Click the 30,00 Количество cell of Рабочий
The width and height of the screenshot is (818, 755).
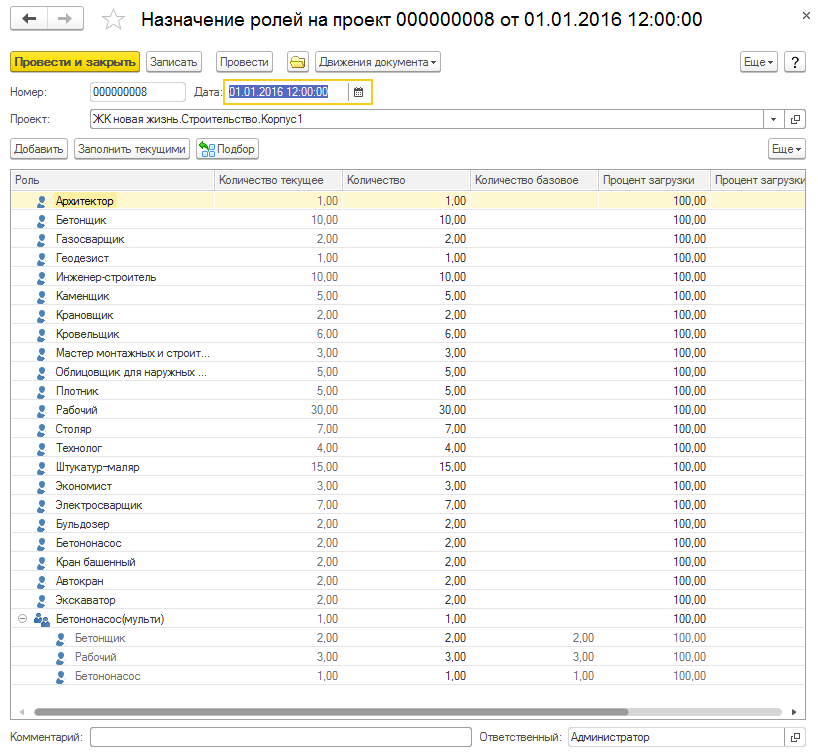tap(406, 410)
